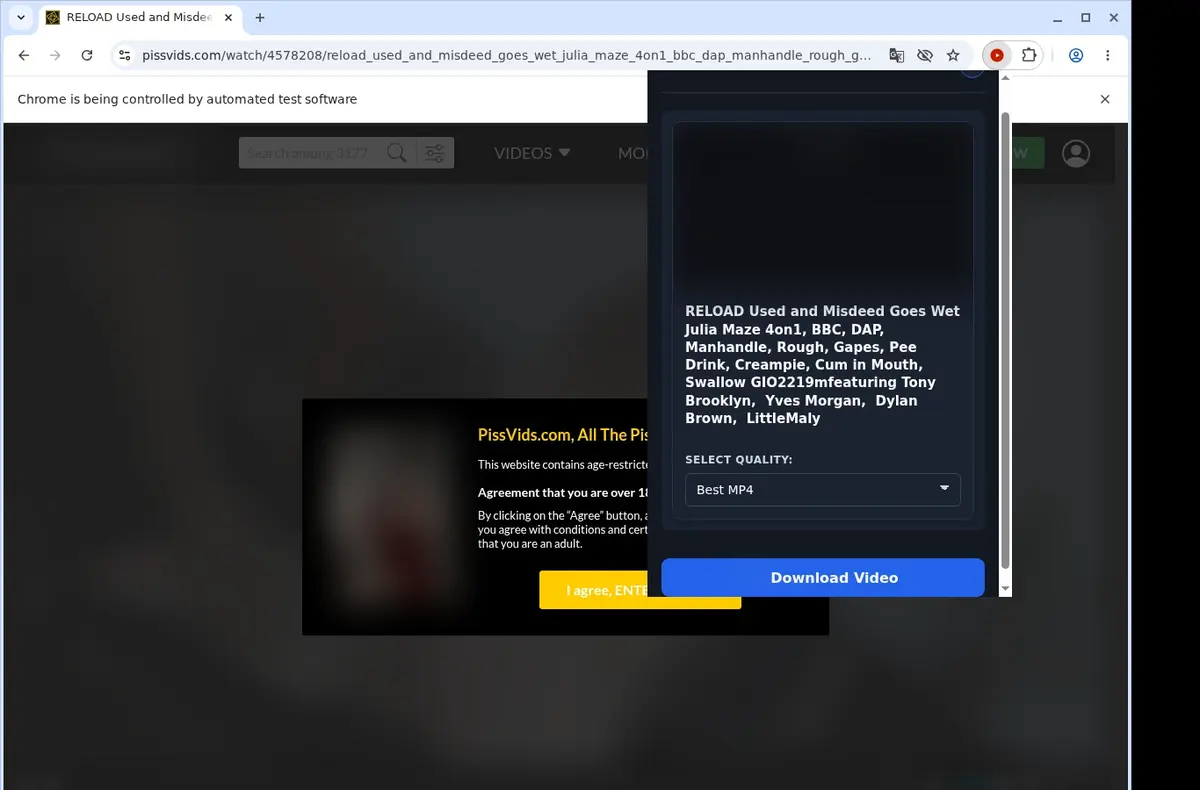Click the popup scrollbar down arrow

pos(1005,590)
